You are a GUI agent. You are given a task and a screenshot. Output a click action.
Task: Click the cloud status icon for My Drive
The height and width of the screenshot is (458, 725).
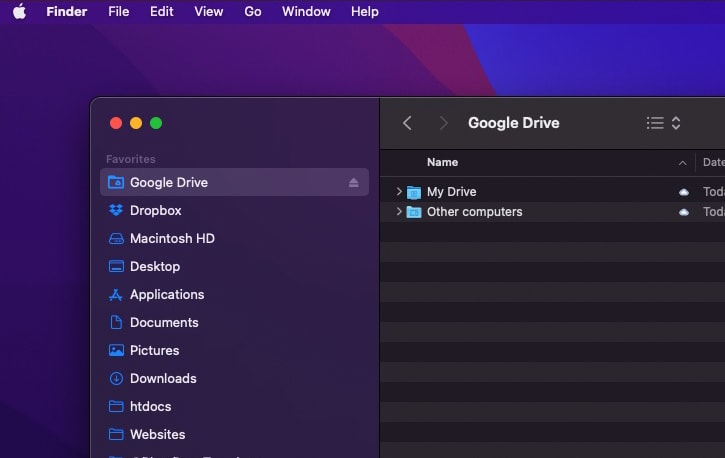(684, 192)
